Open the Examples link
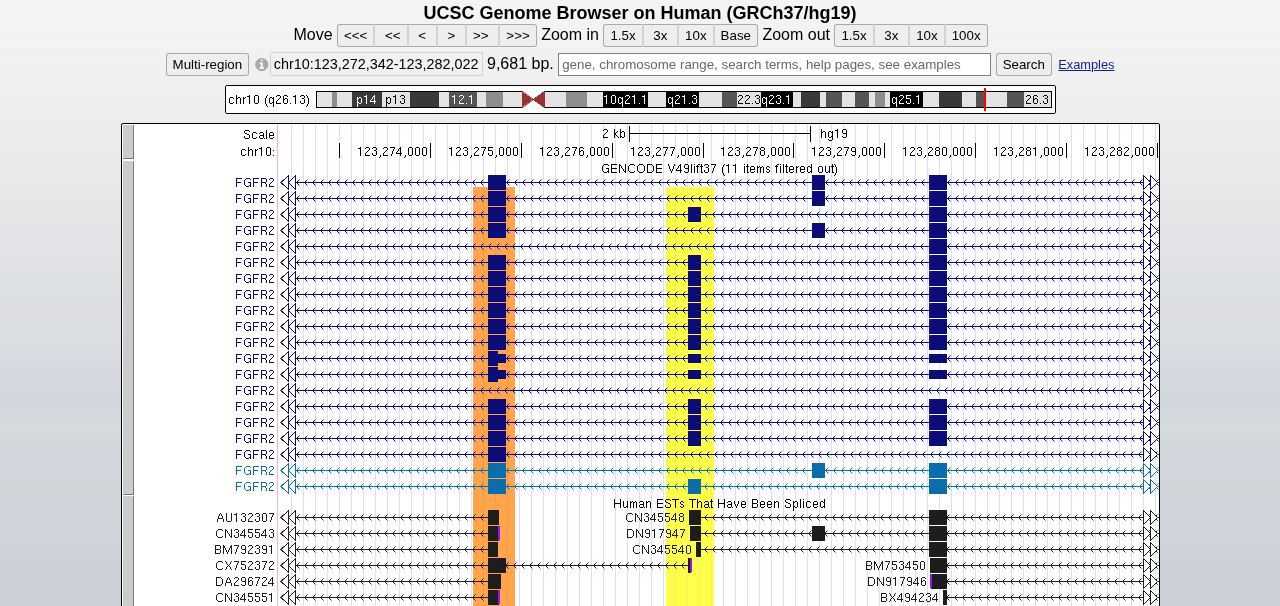 (x=1086, y=65)
